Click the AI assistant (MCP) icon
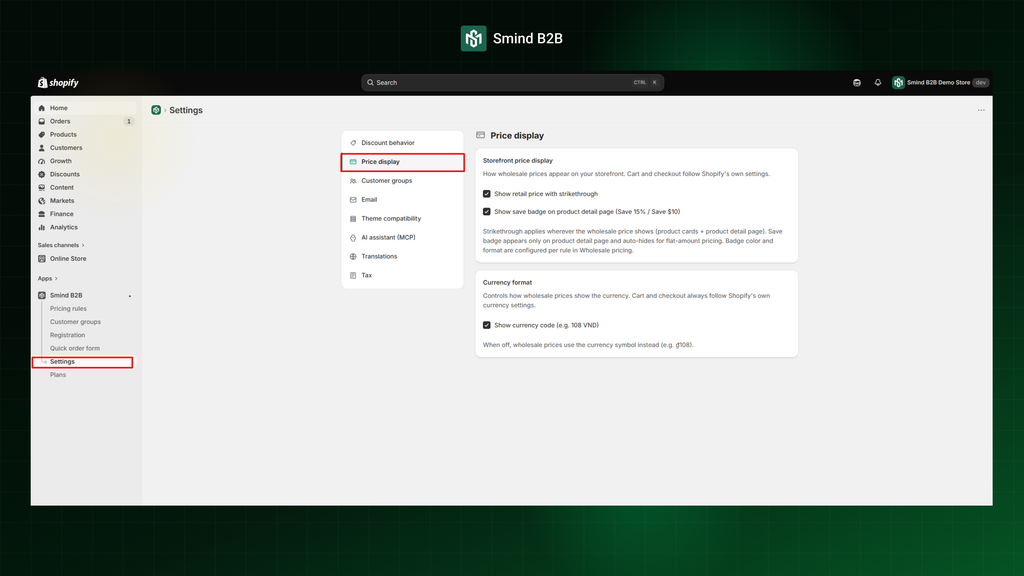This screenshot has width=1024, height=576. click(x=353, y=238)
